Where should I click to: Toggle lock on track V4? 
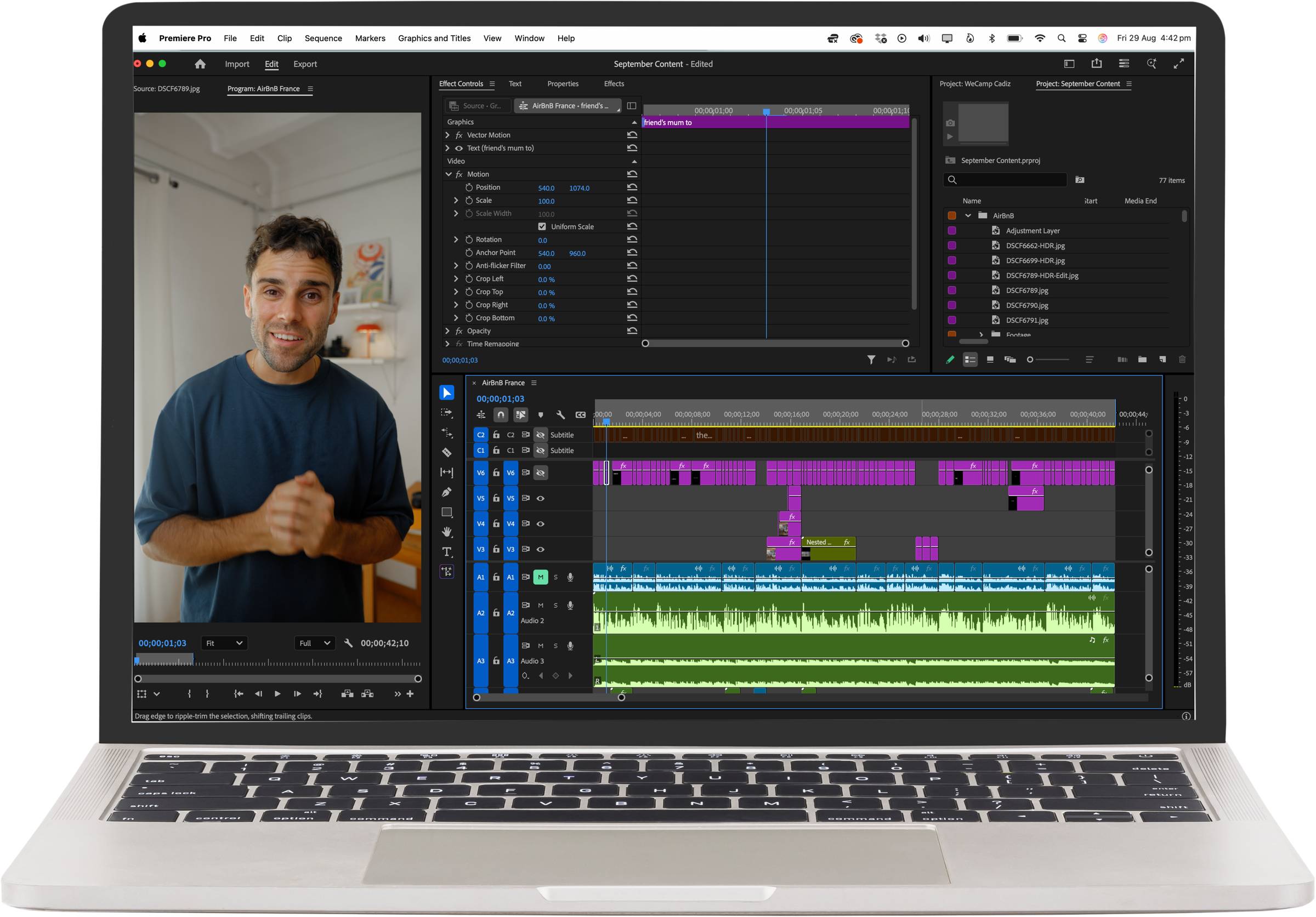tap(496, 523)
